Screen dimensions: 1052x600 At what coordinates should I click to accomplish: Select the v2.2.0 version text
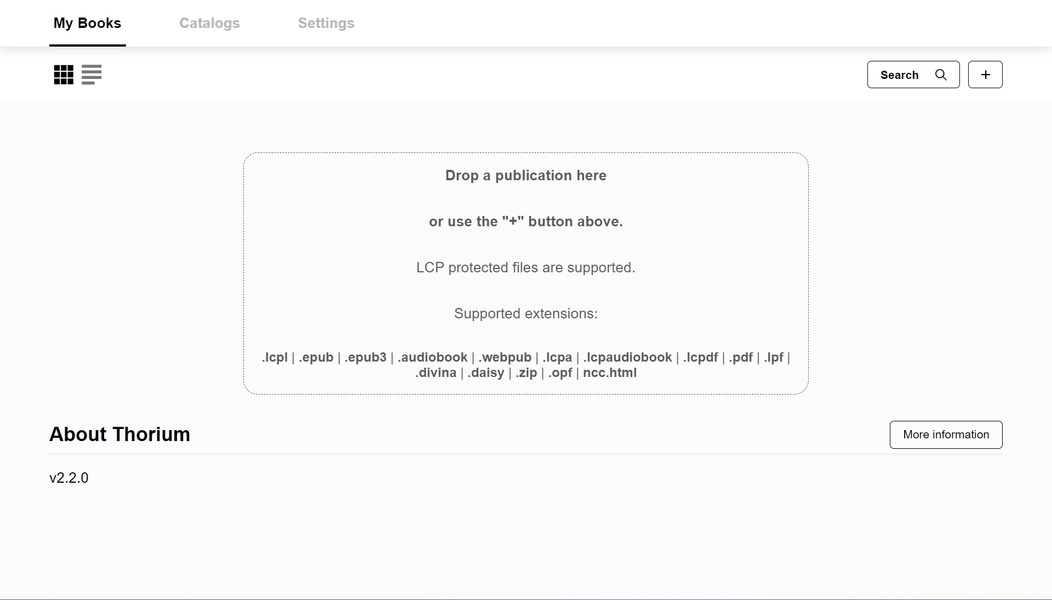point(69,478)
